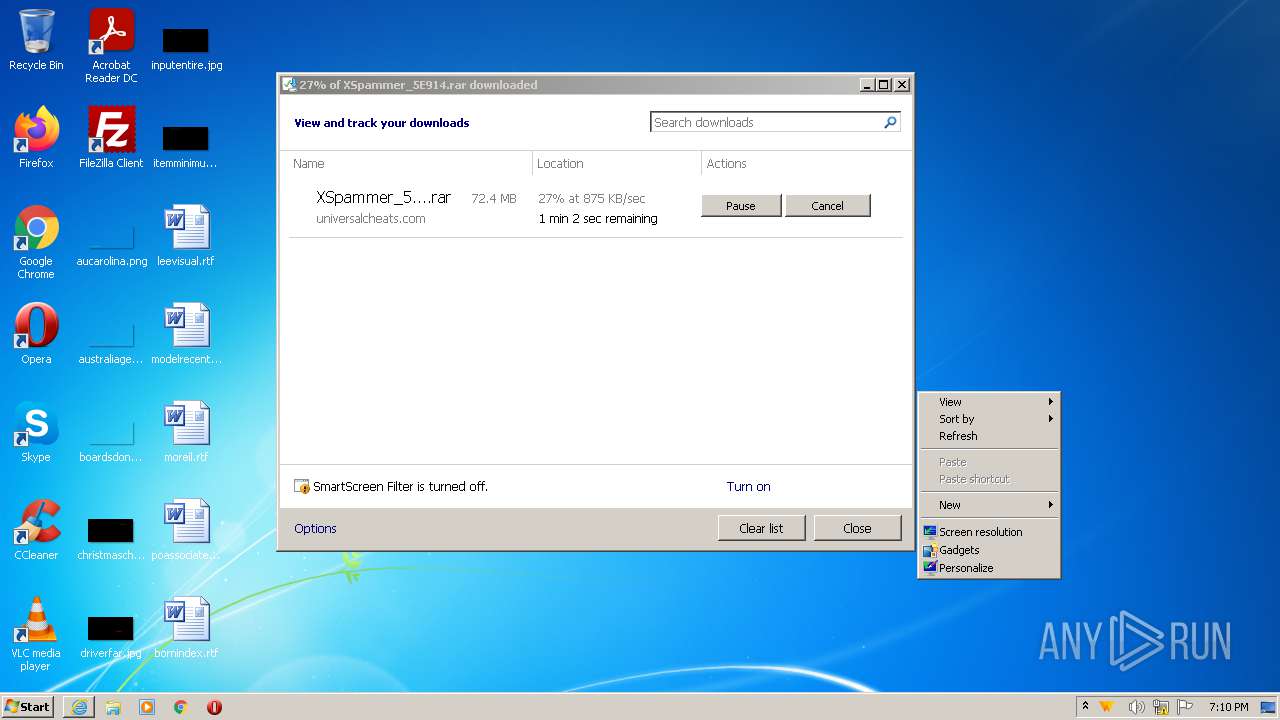Click in the Search downloads field
This screenshot has width=1280, height=720.
tap(765, 122)
